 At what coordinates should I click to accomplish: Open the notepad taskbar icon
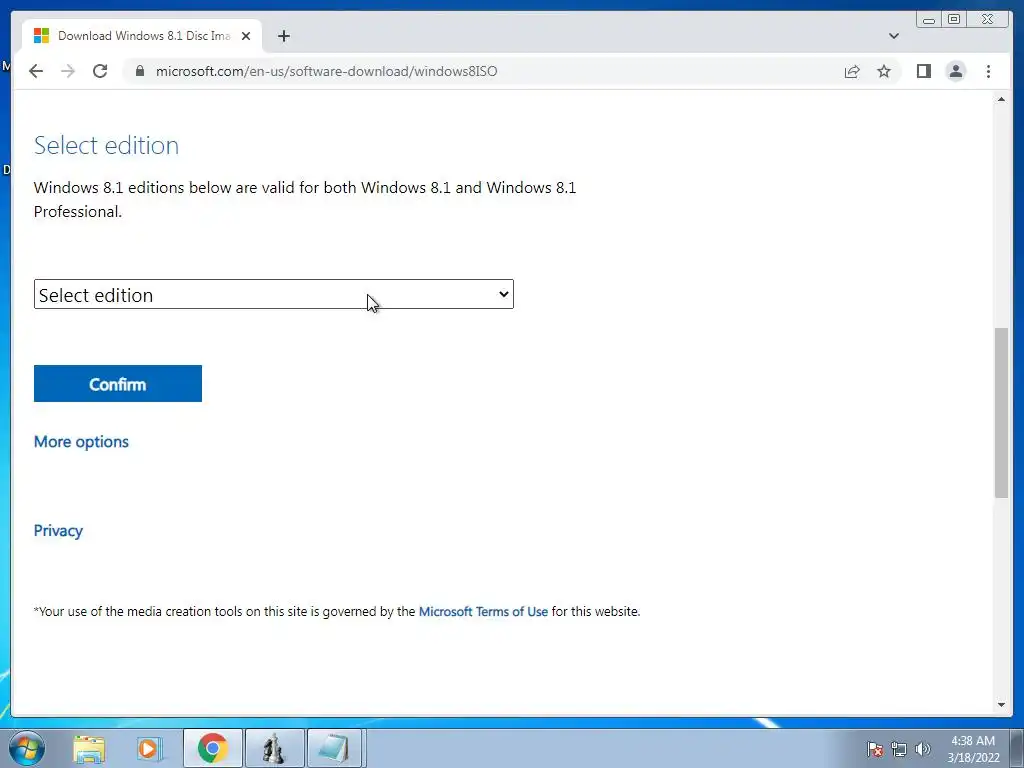(x=334, y=748)
